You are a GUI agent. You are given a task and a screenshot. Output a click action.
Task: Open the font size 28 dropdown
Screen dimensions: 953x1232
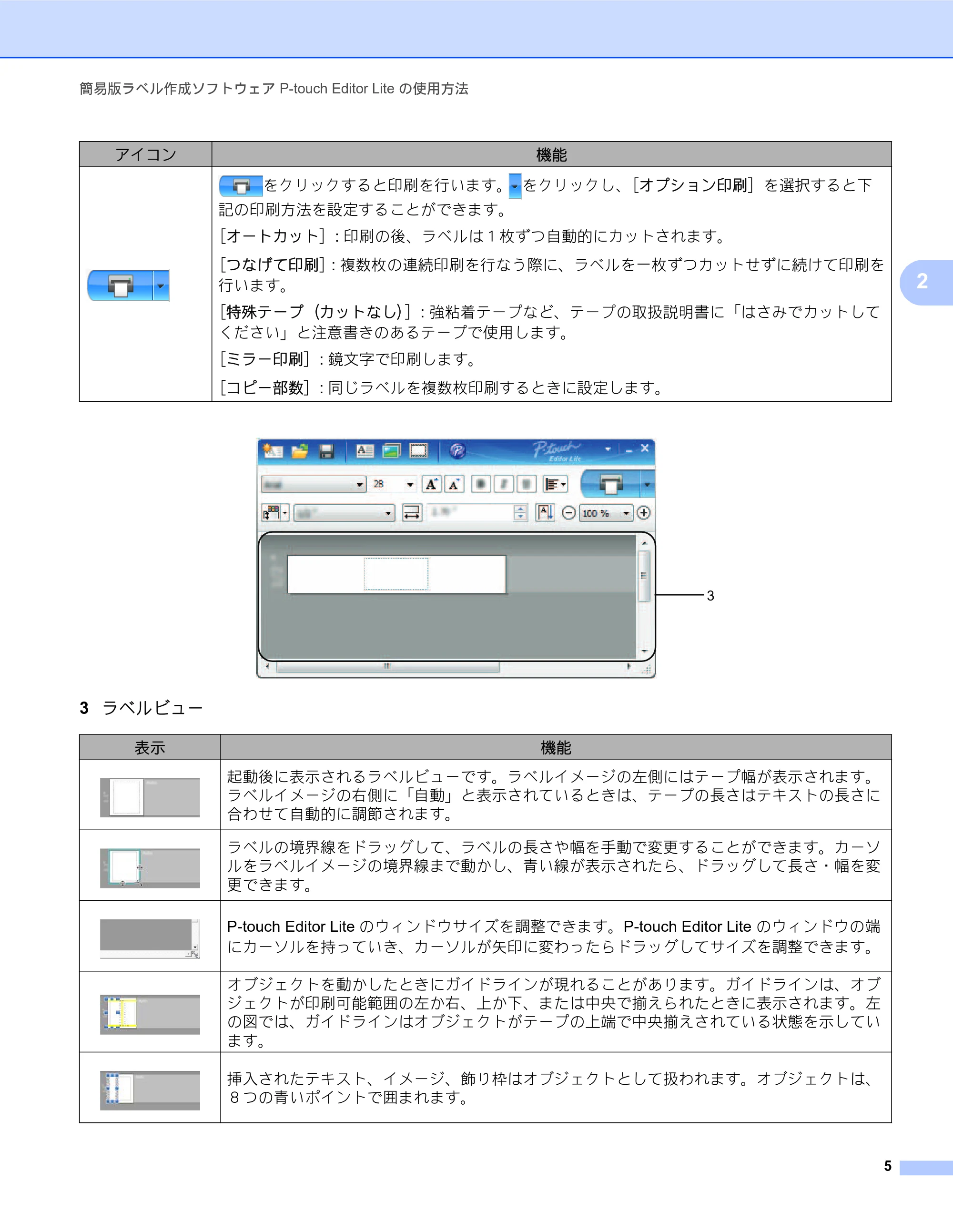[393, 485]
